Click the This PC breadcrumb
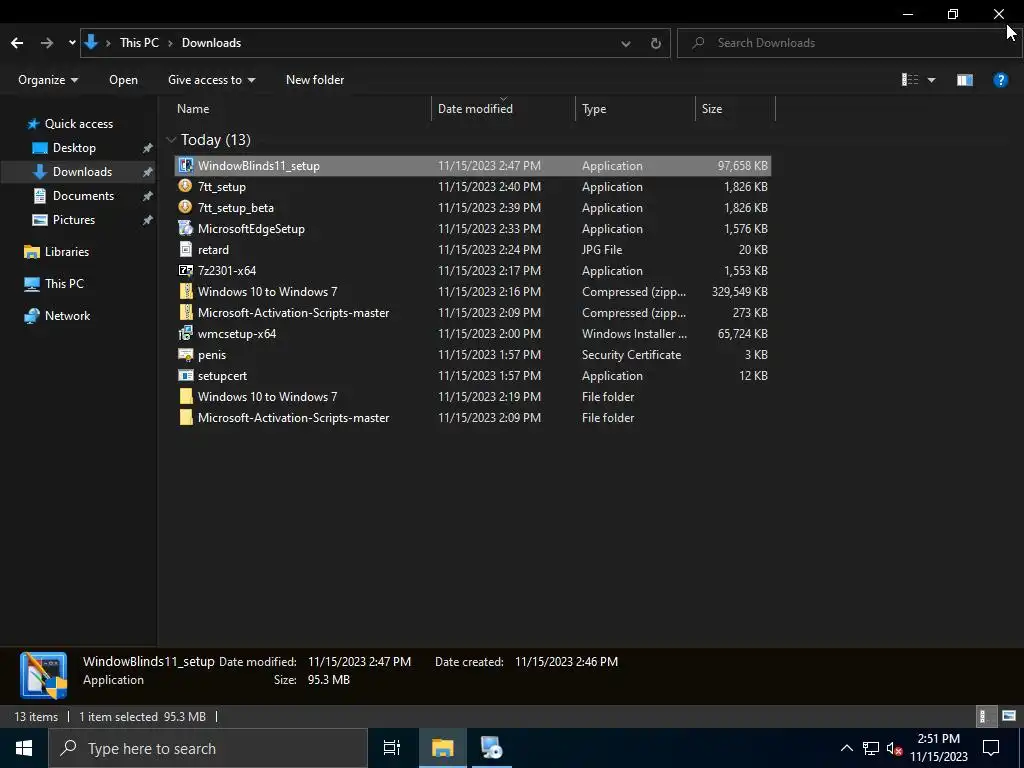 pos(139,43)
